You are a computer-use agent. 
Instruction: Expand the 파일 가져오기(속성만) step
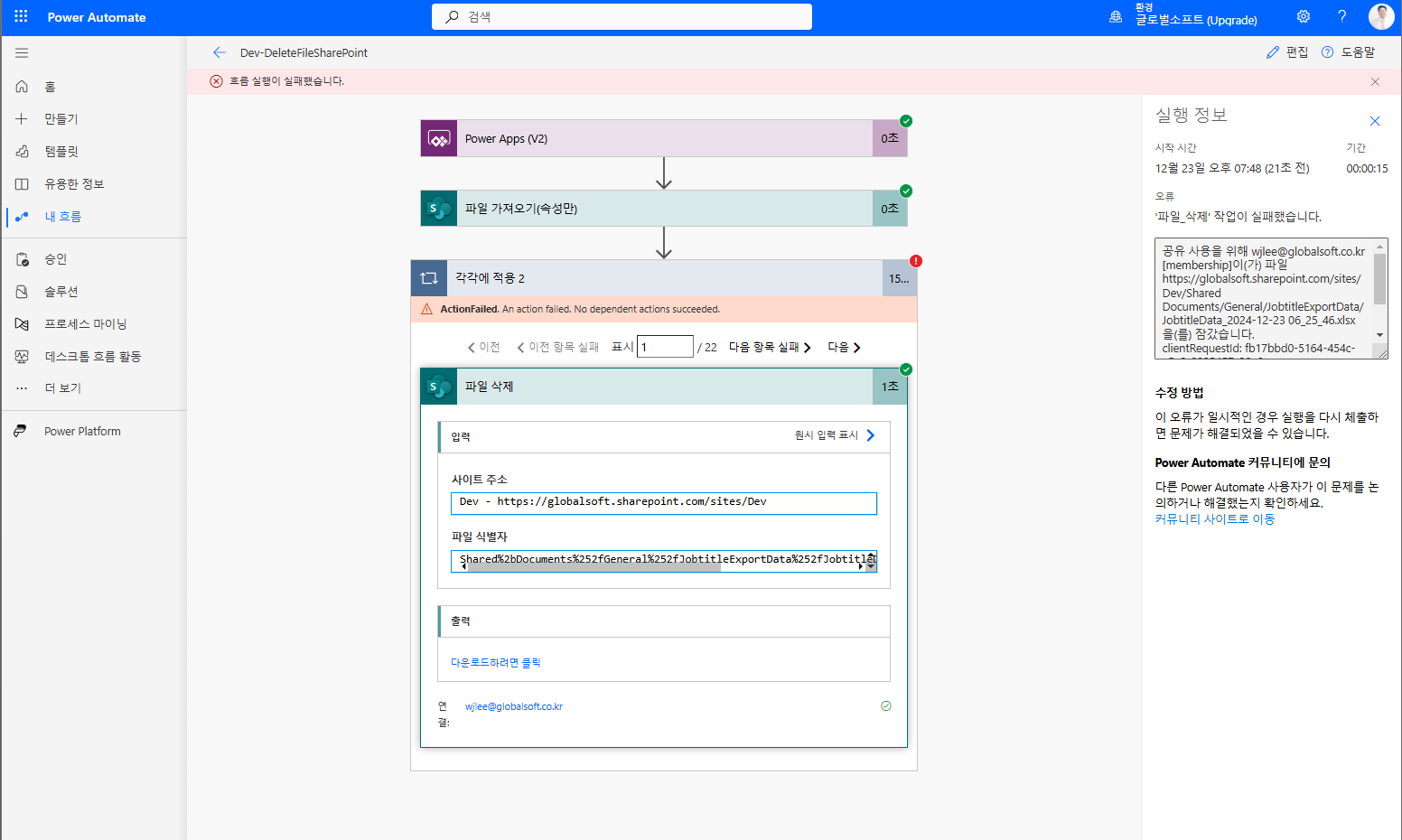(664, 209)
